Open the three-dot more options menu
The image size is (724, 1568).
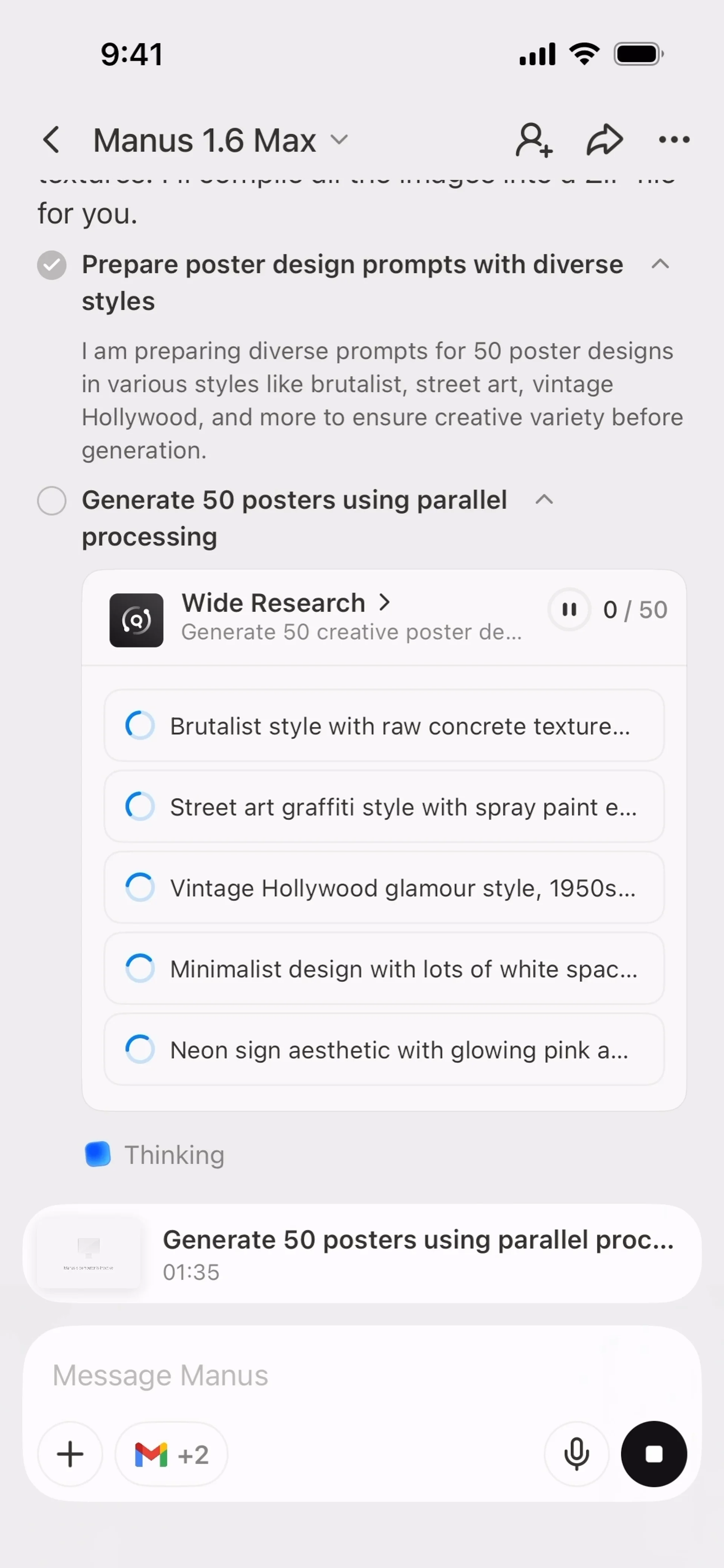(x=674, y=140)
